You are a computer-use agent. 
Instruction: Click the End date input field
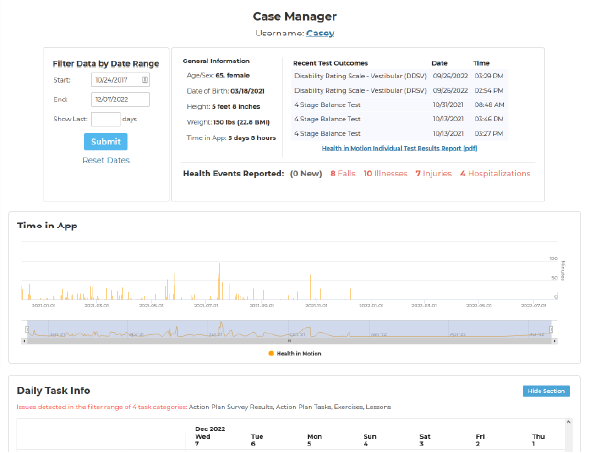(120, 99)
